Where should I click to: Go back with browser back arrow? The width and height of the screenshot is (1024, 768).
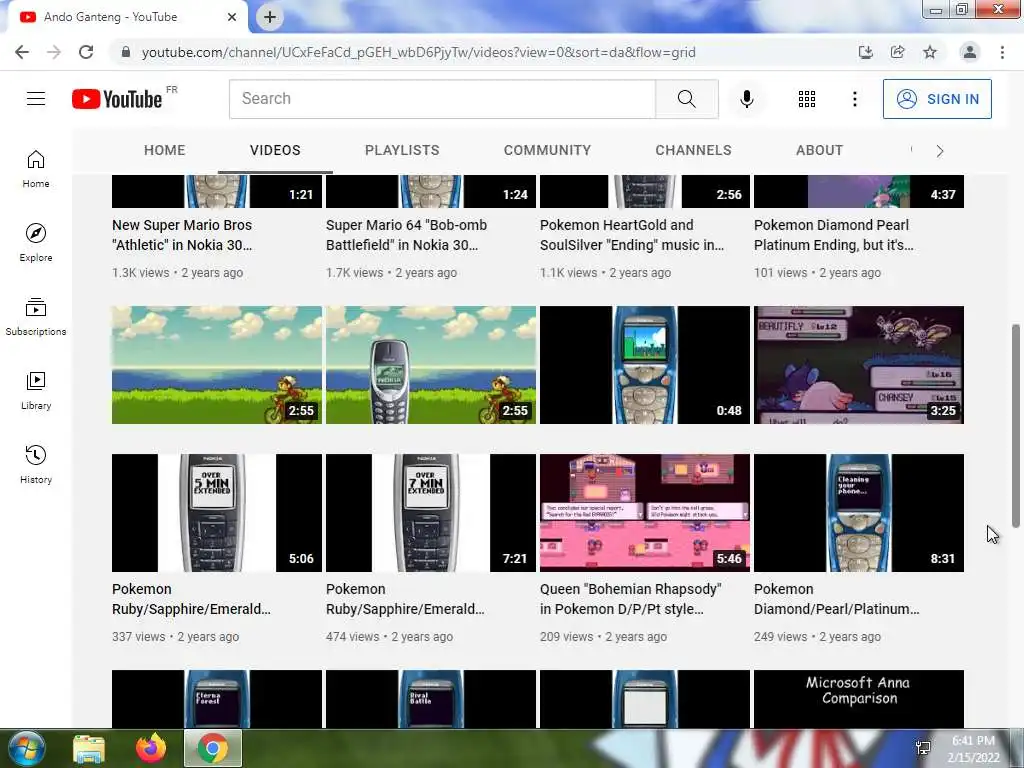22,52
